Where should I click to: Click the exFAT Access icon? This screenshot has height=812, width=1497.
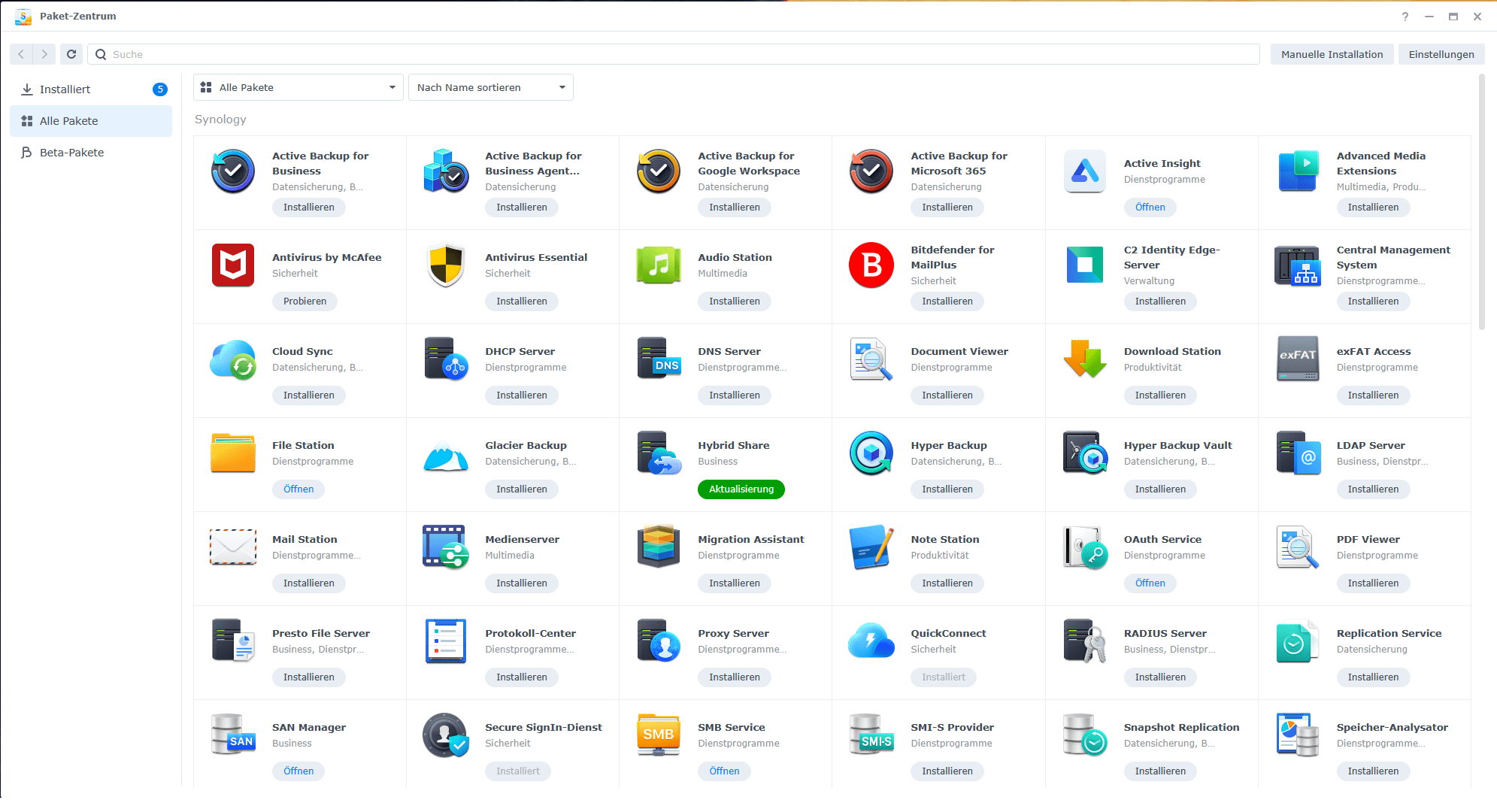[1298, 359]
